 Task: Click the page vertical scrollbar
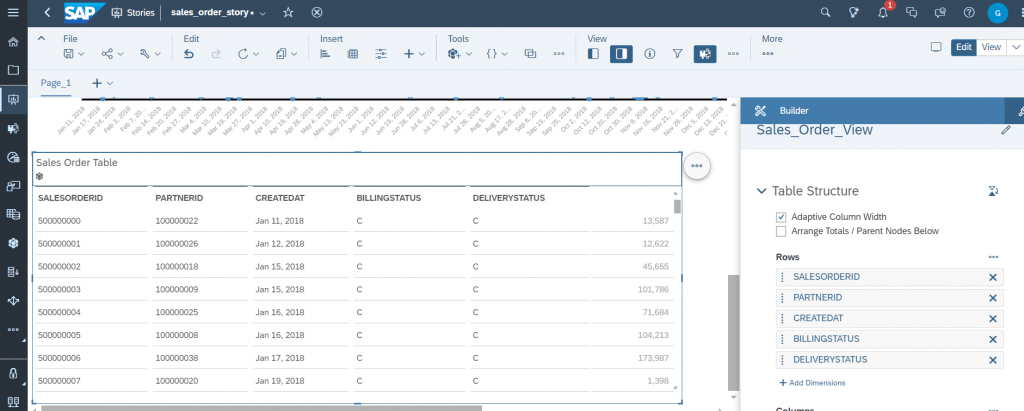[733, 332]
